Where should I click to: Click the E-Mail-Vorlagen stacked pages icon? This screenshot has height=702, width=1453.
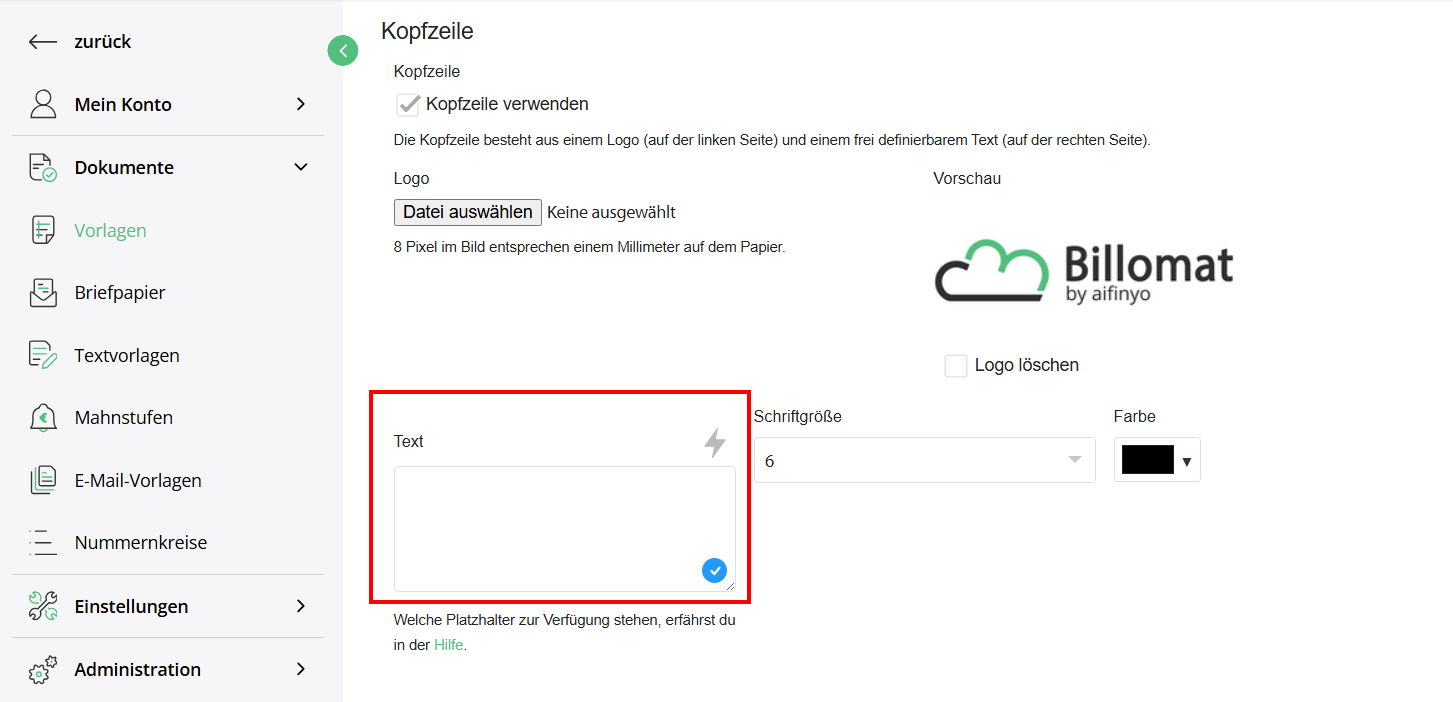click(x=43, y=480)
